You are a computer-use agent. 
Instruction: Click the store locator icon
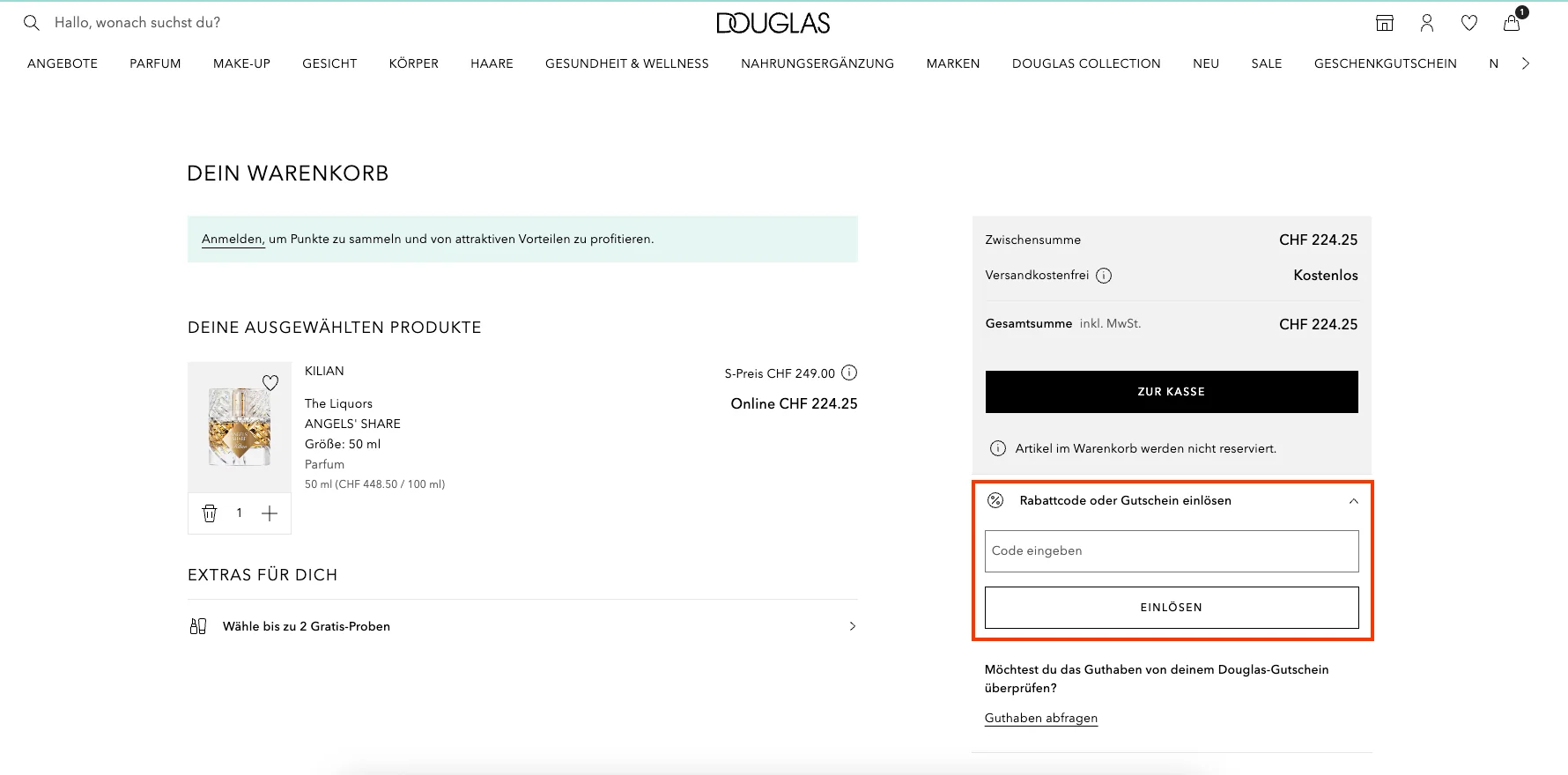[x=1384, y=23]
